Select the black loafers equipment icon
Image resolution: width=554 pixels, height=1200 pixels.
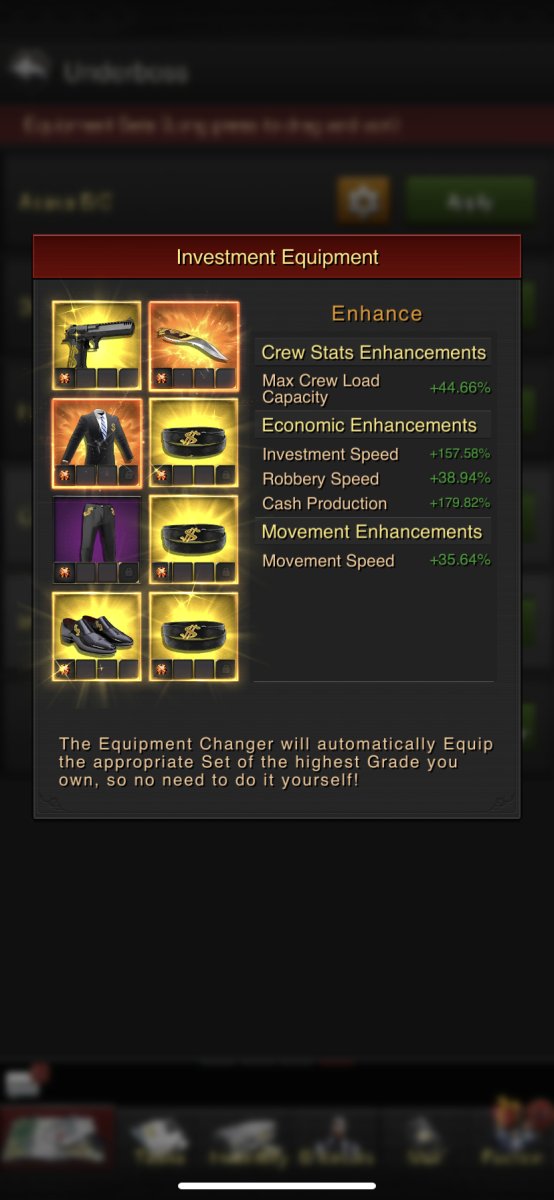pos(97,636)
